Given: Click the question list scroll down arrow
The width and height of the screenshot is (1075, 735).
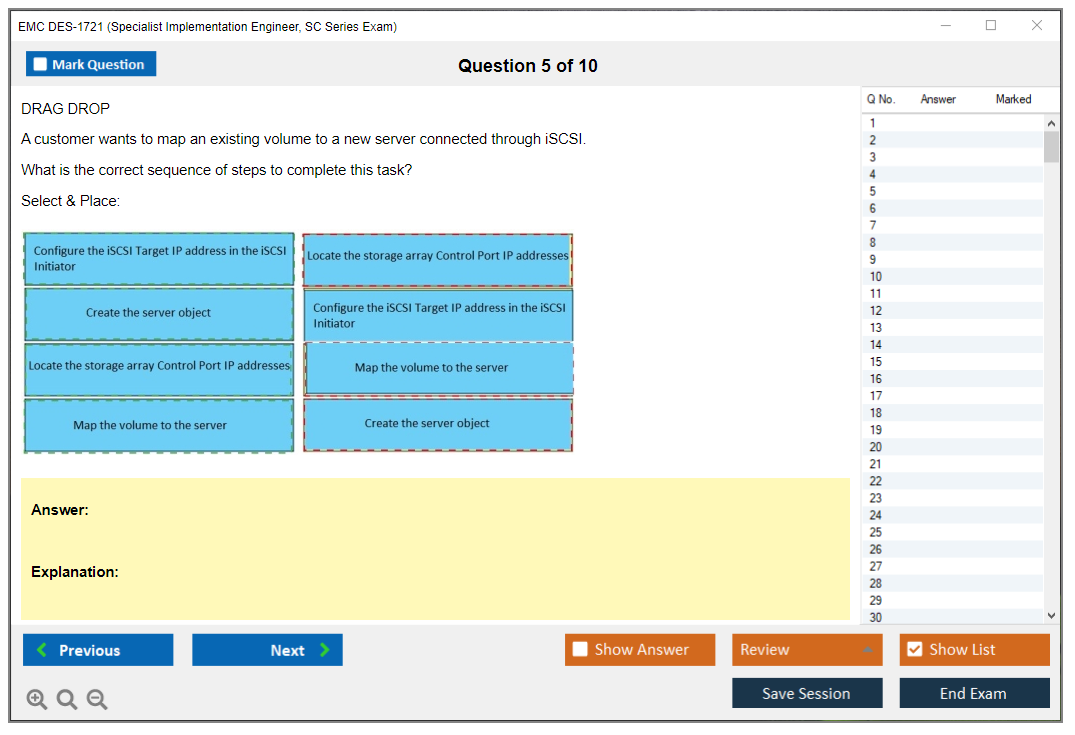Looking at the screenshot, I should 1050,616.
